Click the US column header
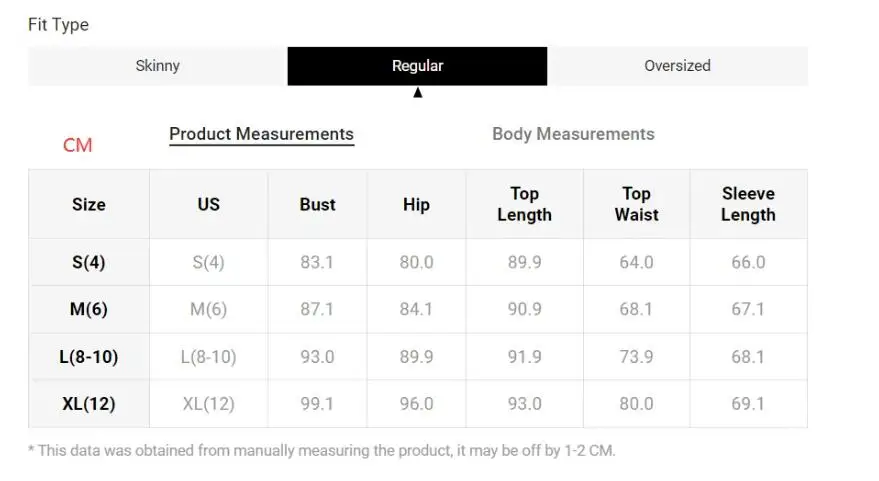 (209, 205)
